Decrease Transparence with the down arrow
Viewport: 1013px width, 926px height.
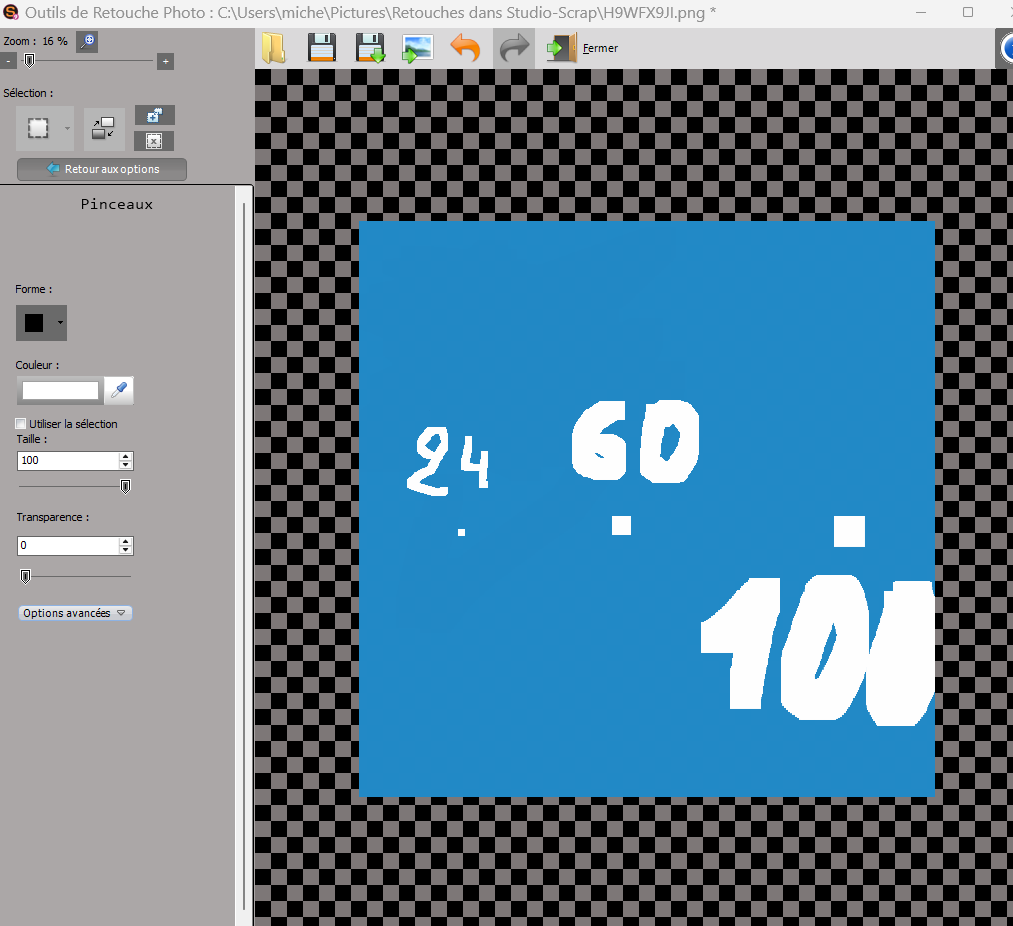[126, 551]
